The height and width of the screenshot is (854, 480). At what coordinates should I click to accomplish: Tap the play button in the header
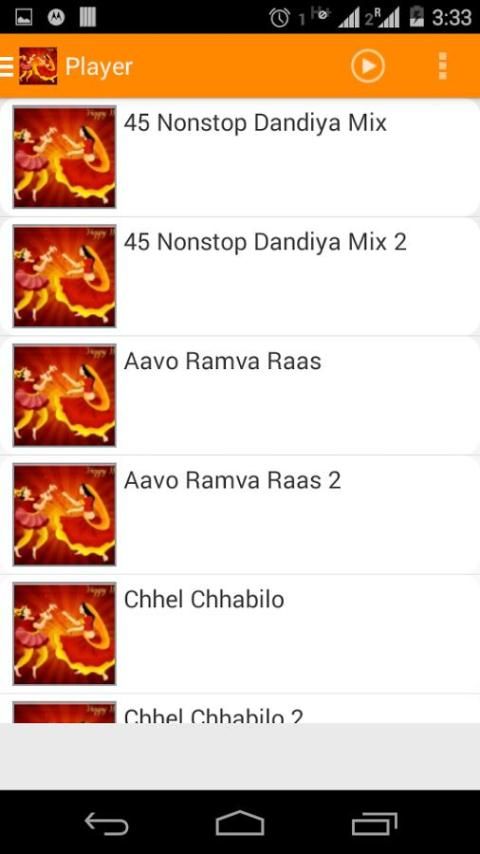coord(368,66)
